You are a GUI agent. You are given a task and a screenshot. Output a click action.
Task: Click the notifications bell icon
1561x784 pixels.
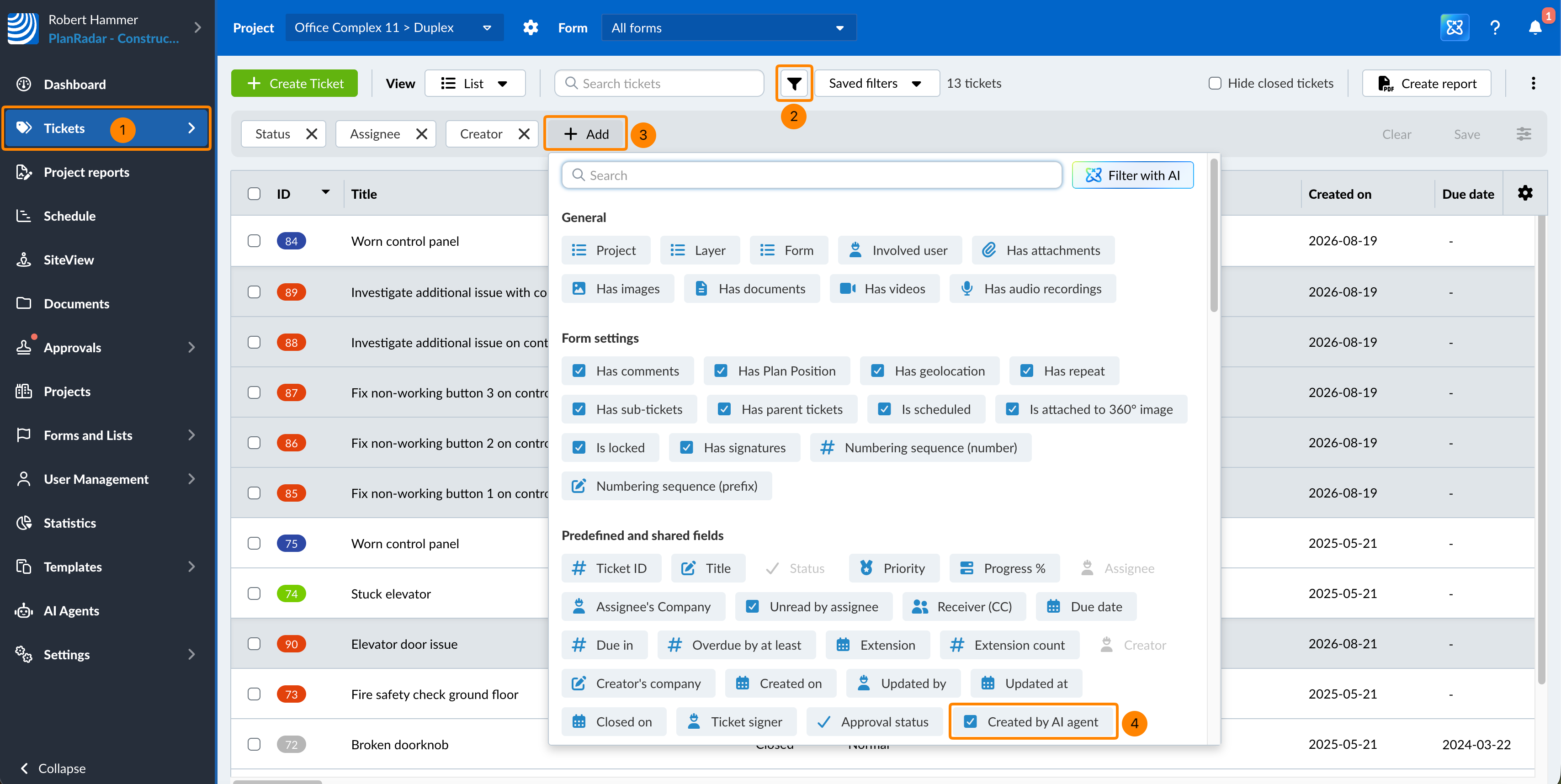coord(1535,28)
